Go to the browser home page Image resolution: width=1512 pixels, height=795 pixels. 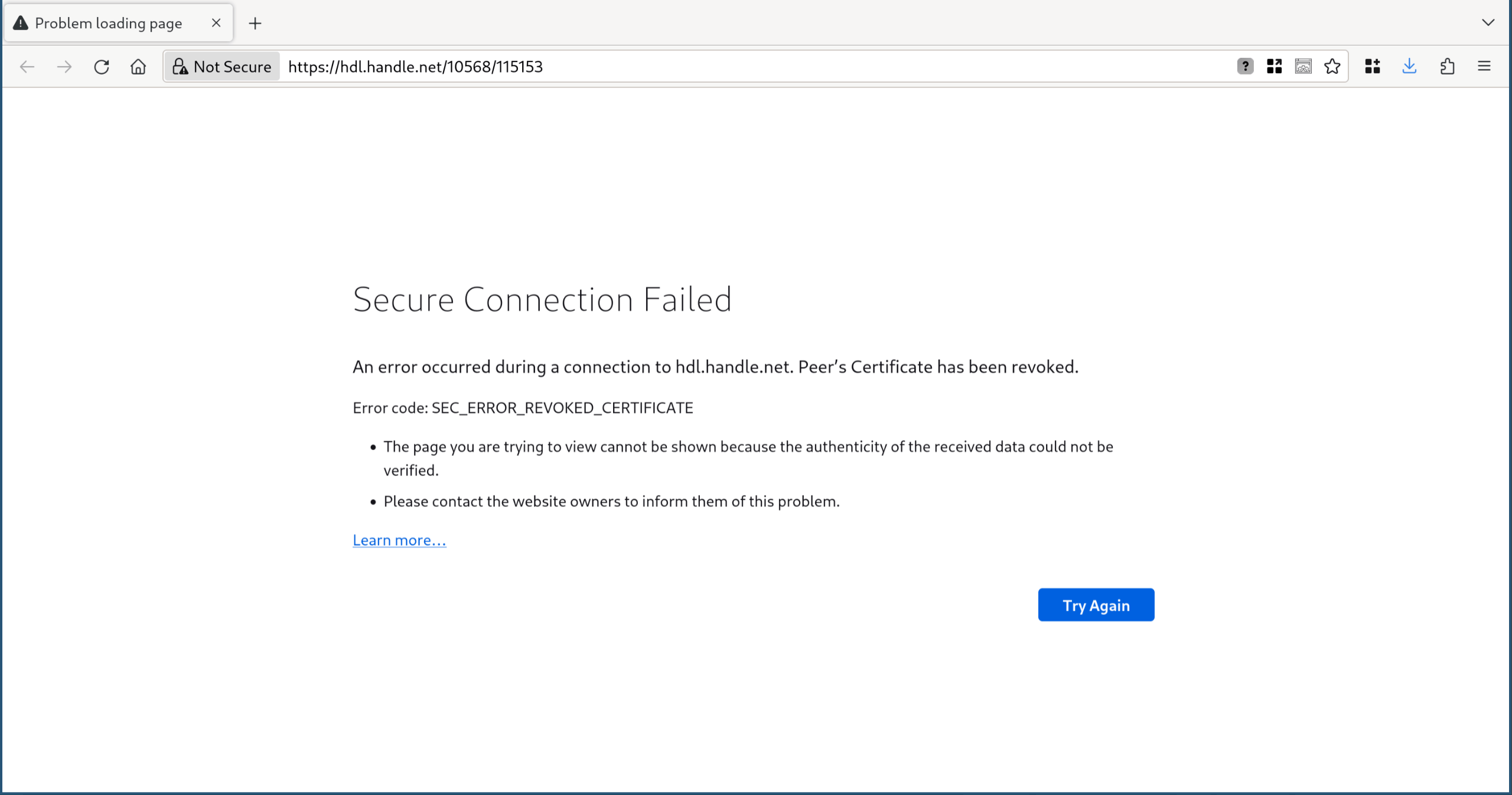click(138, 67)
